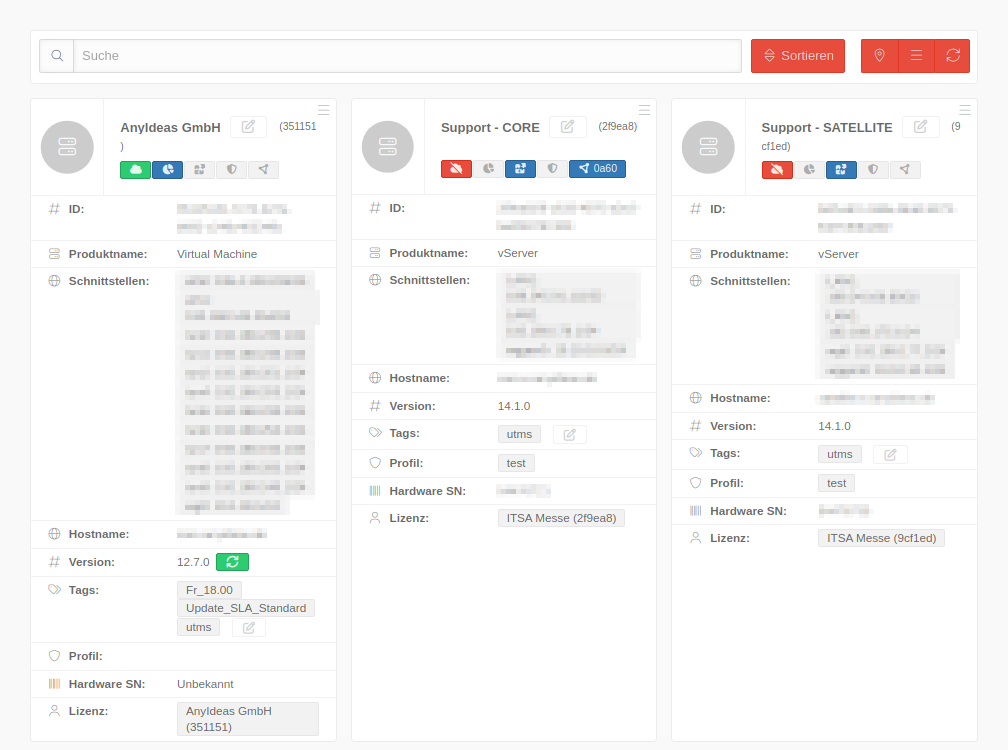Click the blue 0a60 paper-plane badge
The height and width of the screenshot is (750, 1008).
pos(597,169)
